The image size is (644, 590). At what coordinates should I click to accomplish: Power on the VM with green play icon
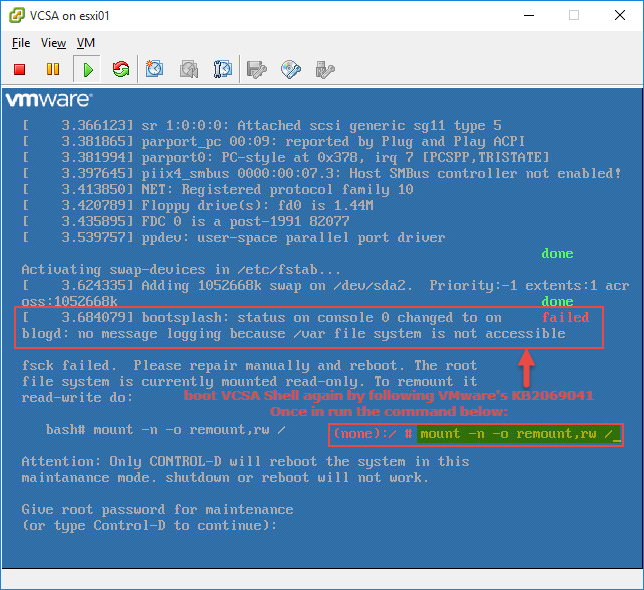[x=87, y=69]
